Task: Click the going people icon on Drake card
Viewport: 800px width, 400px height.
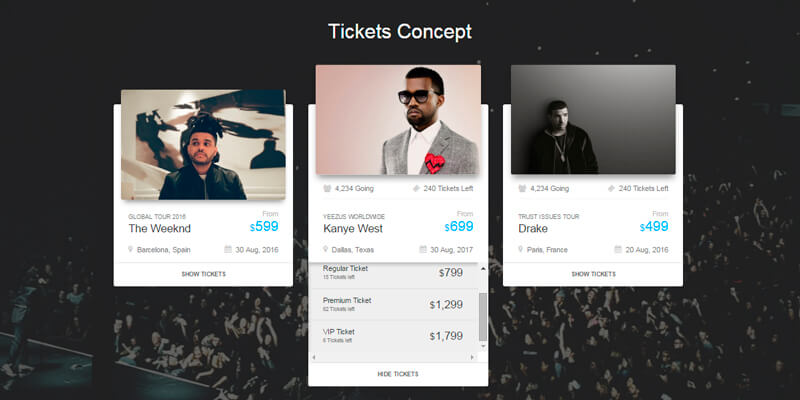Action: [x=521, y=188]
